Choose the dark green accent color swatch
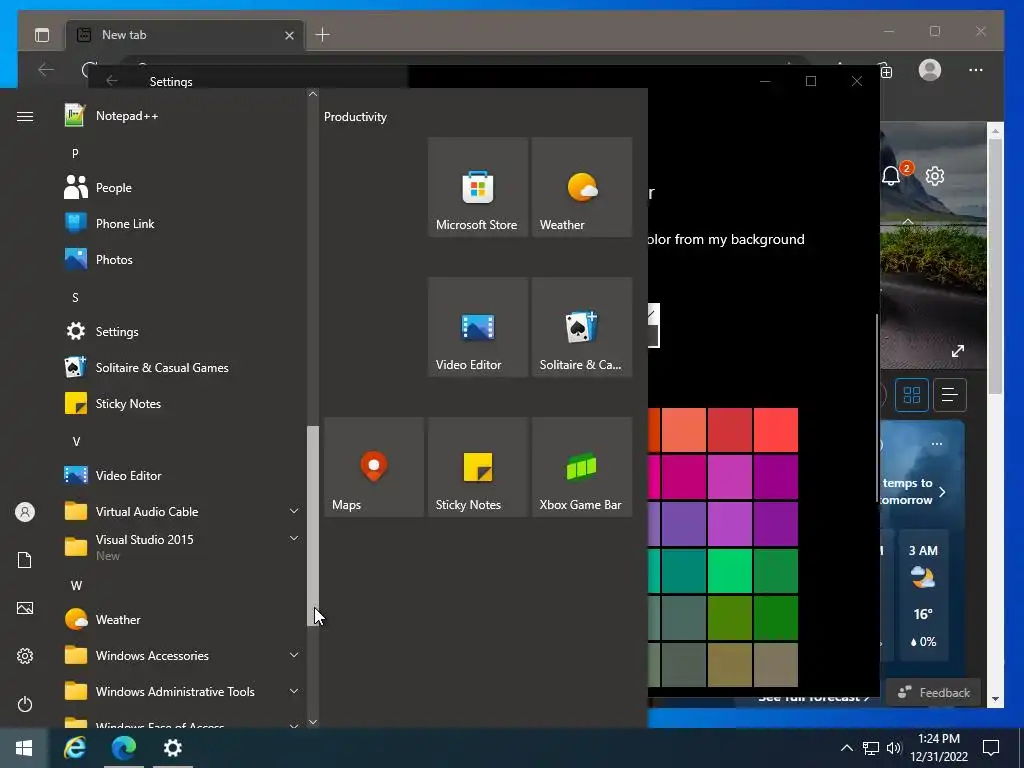This screenshot has height=768, width=1024. pos(776,617)
